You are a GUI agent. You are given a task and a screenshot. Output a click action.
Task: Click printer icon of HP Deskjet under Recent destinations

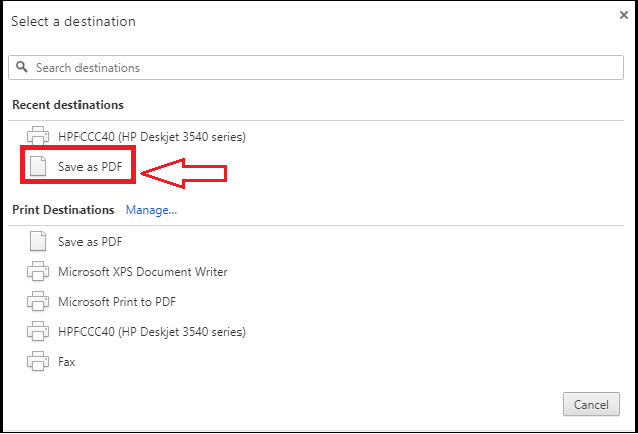click(x=38, y=136)
